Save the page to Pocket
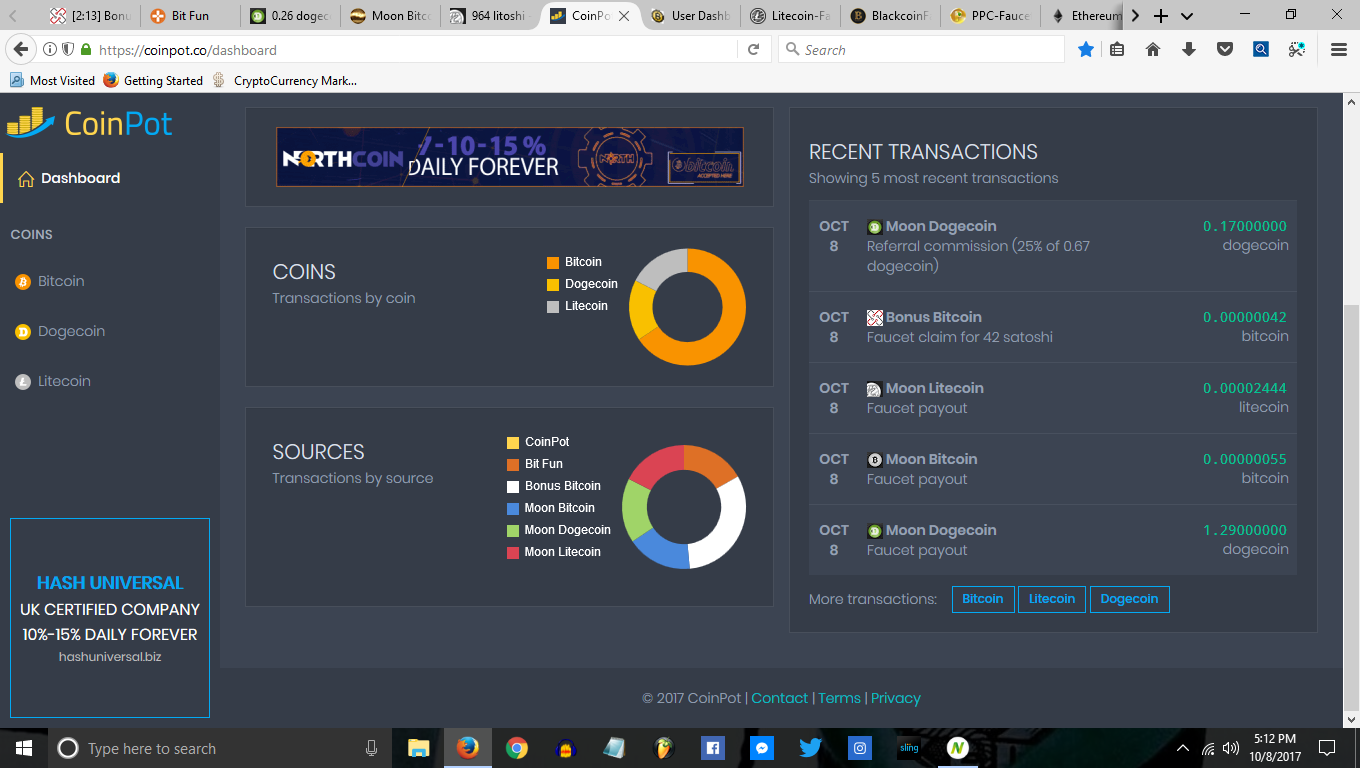 pyautogui.click(x=1225, y=49)
